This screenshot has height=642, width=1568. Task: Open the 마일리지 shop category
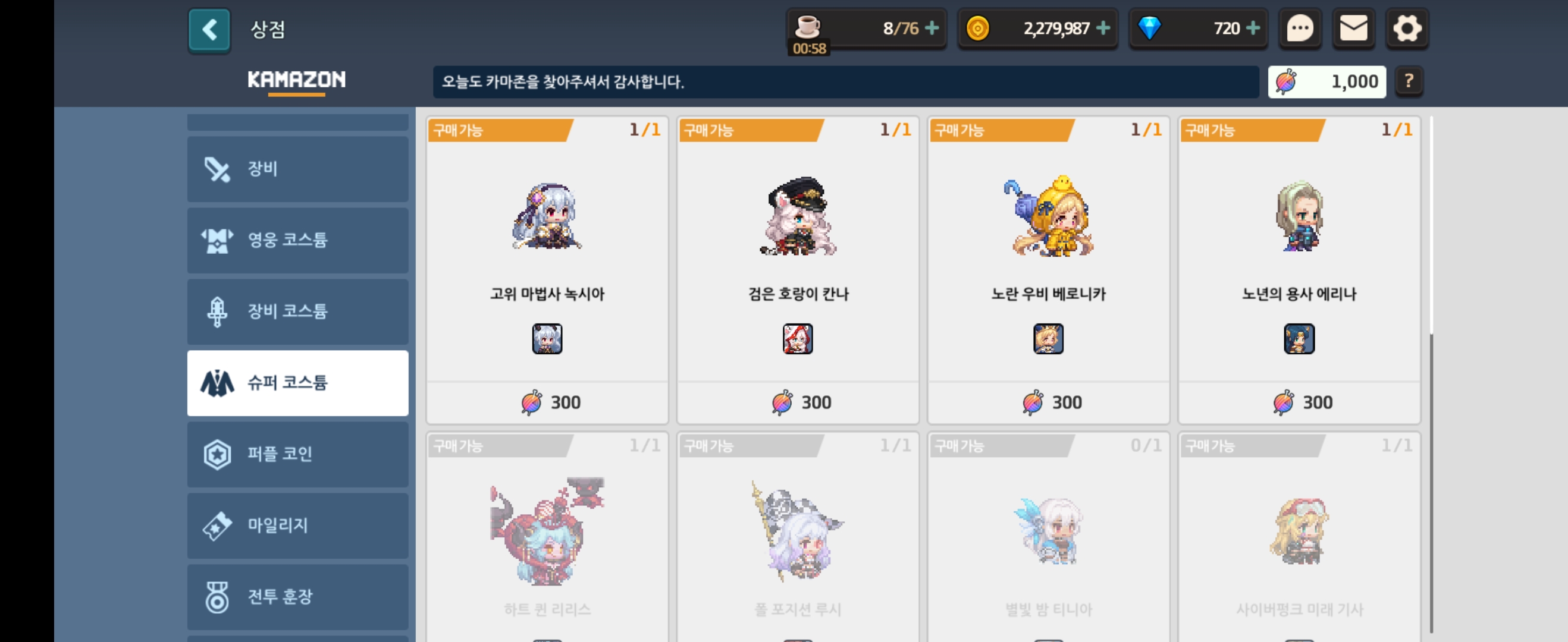(x=297, y=525)
